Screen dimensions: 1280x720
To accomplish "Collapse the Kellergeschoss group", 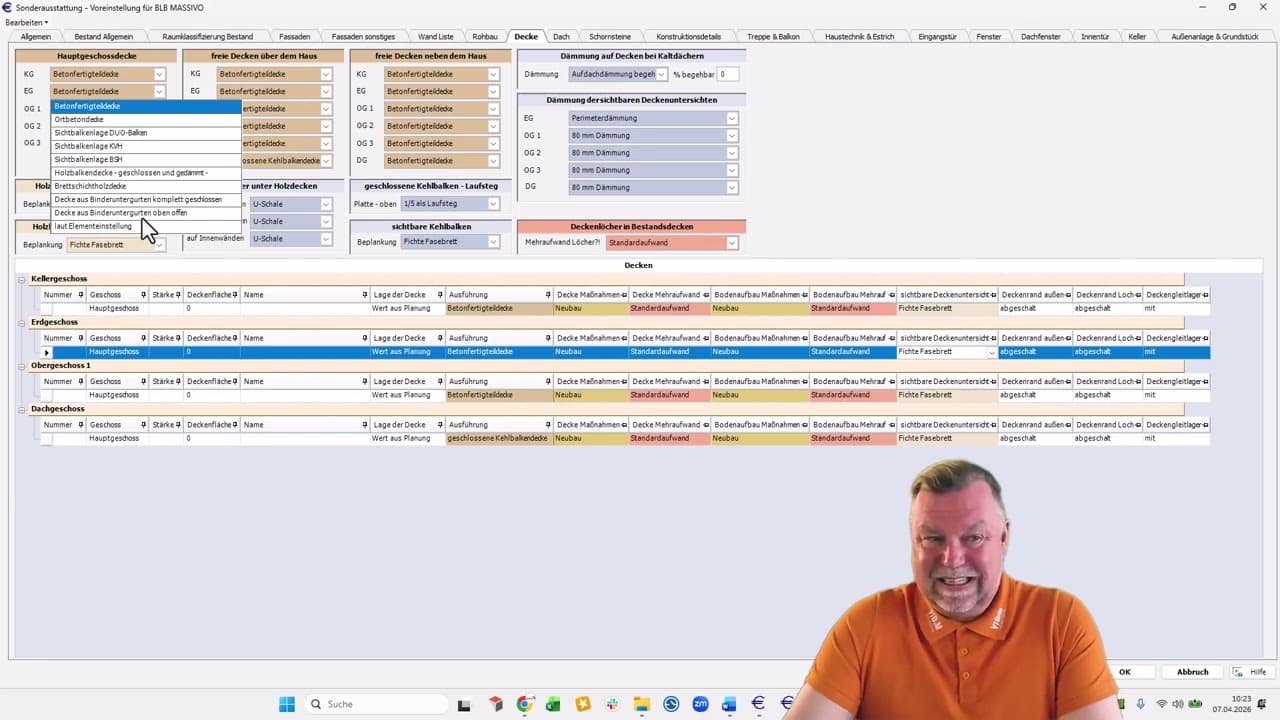I will click(22, 279).
